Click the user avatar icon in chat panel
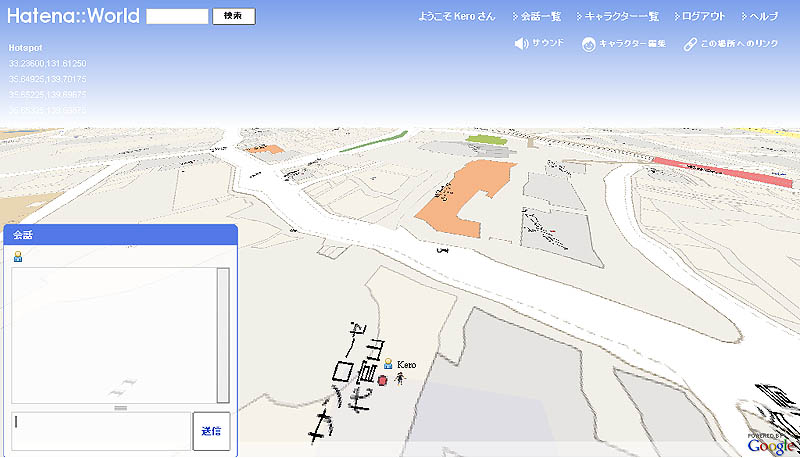The image size is (800, 458). tap(18, 256)
